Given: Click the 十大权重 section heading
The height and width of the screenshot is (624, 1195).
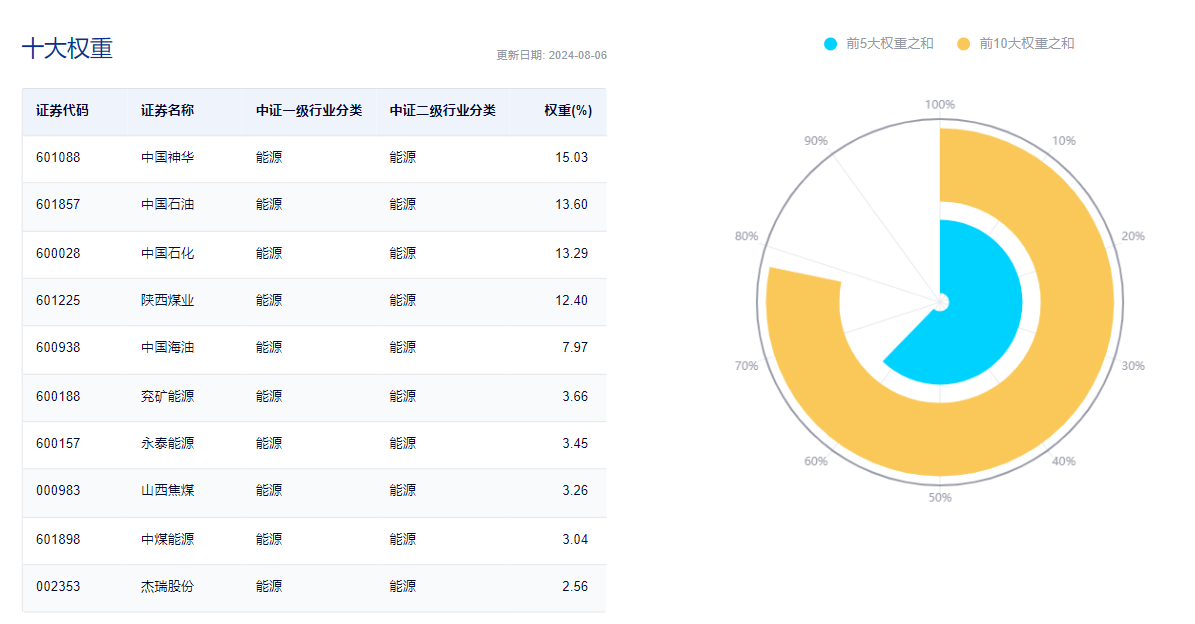Looking at the screenshot, I should [x=67, y=48].
